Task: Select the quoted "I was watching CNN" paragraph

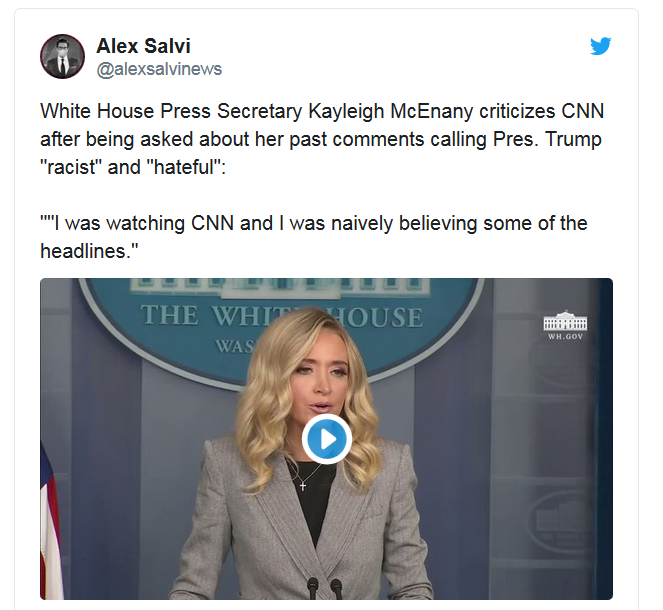Action: (x=314, y=237)
